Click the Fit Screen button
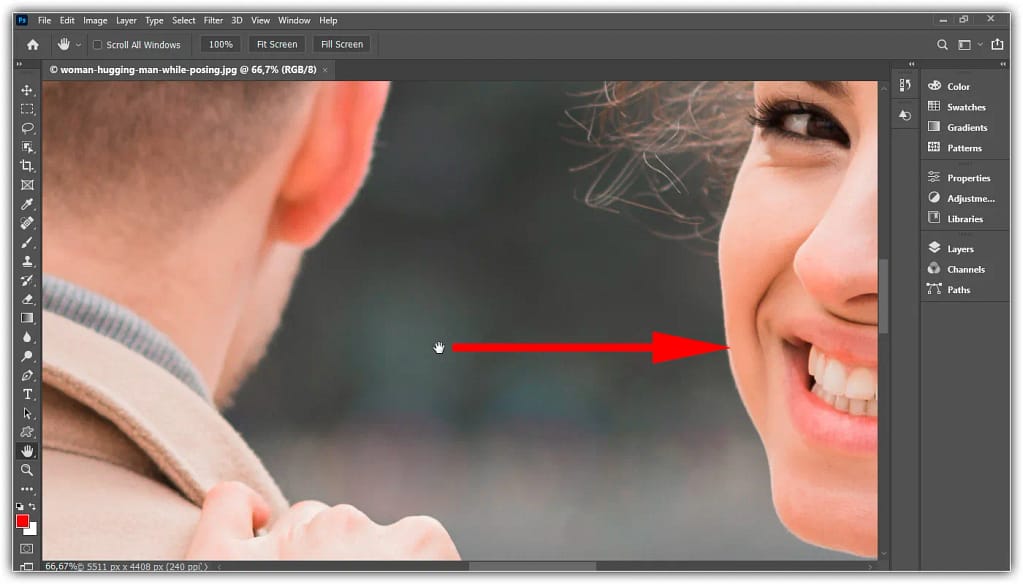Image resolution: width=1023 pixels, height=584 pixels. pyautogui.click(x=277, y=45)
